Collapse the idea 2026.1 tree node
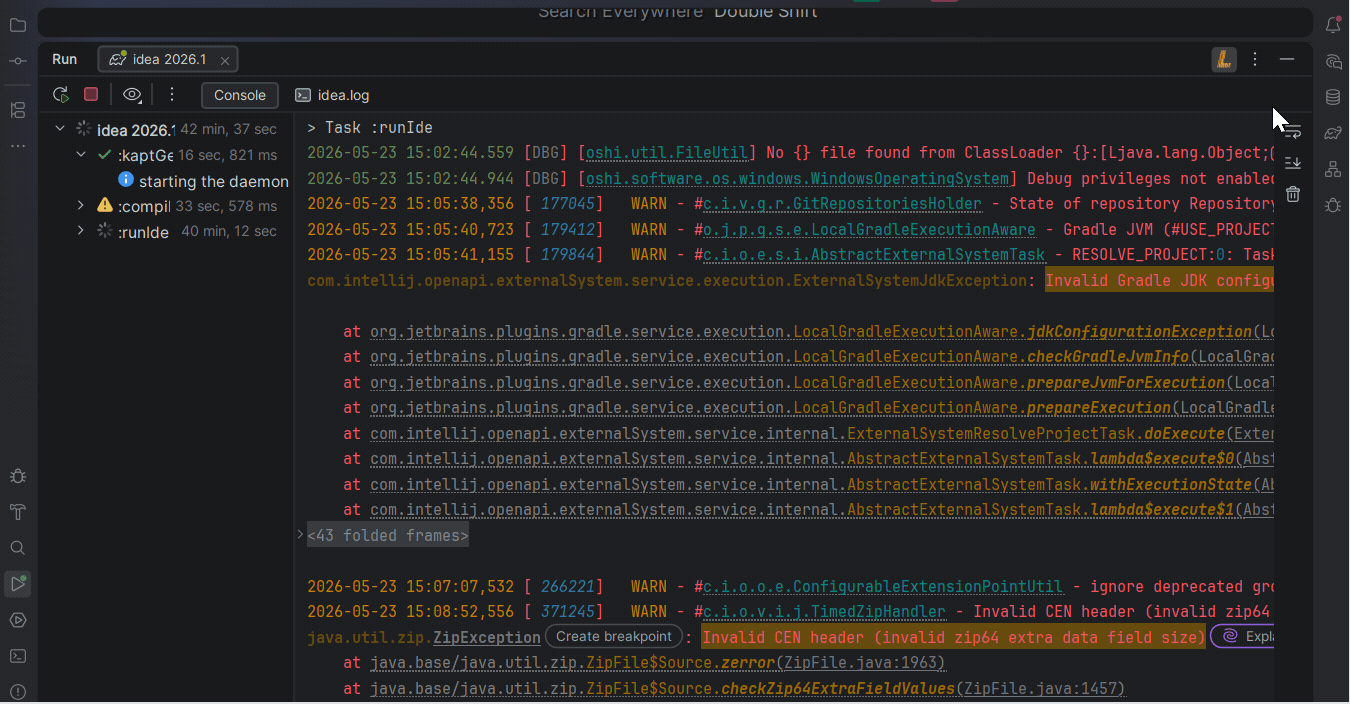Screen dimensions: 1350x704 60,129
